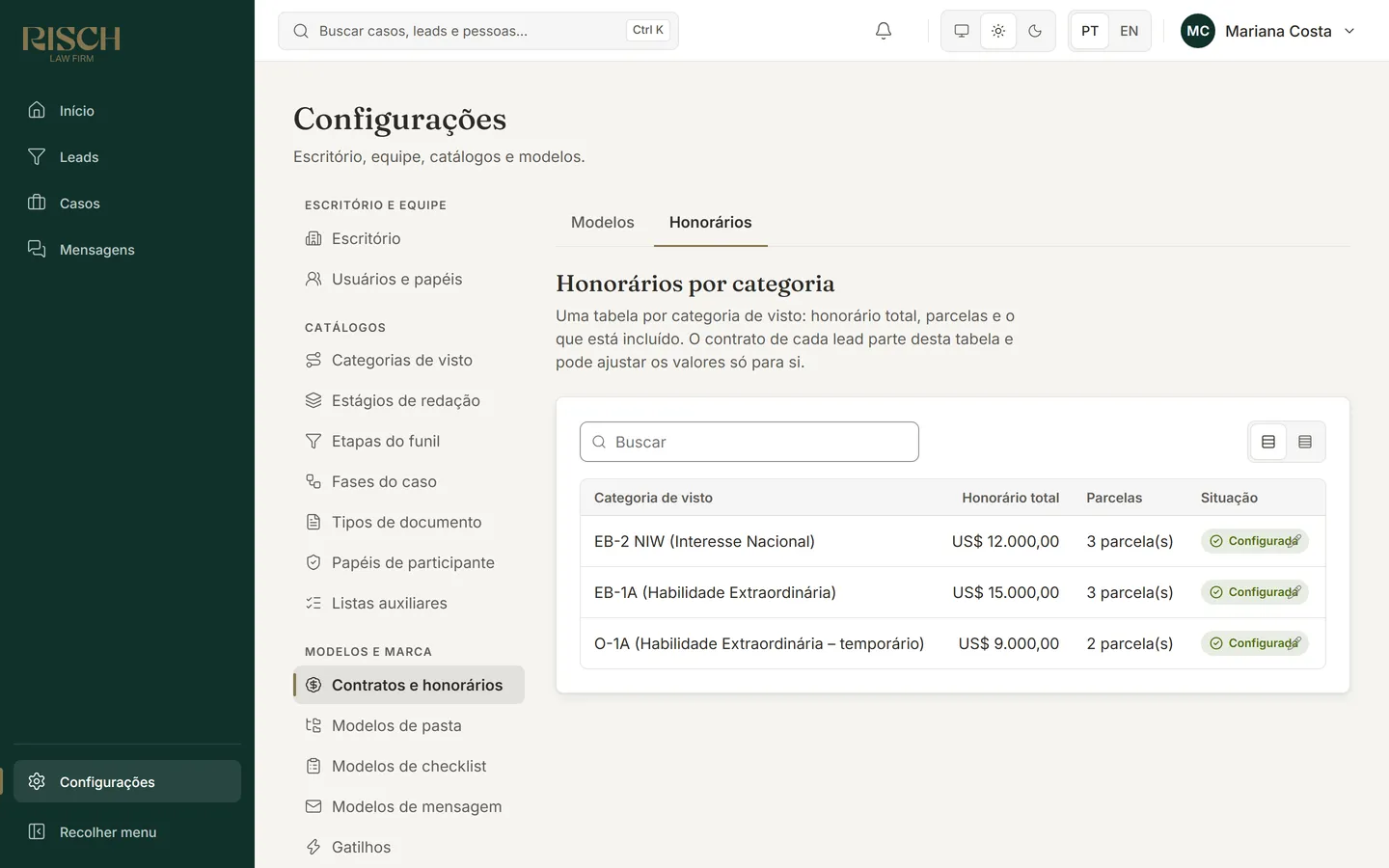This screenshot has height=868, width=1389.
Task: Open Leads funnel icon in sidebar
Action: coord(37,156)
